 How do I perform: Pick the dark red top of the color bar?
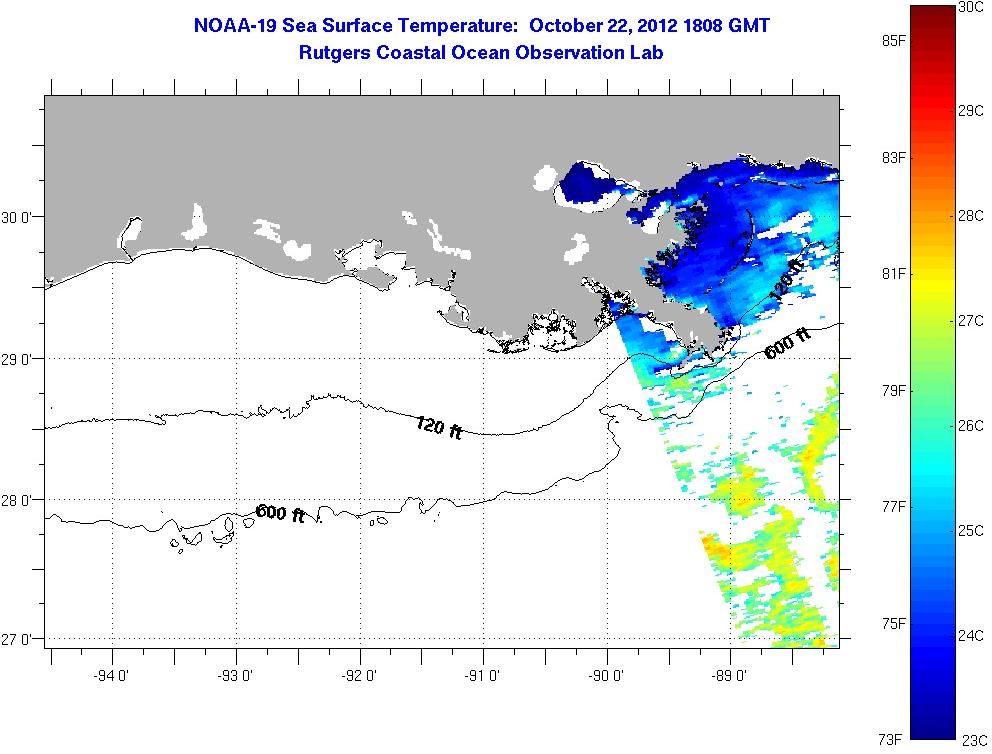tap(933, 16)
